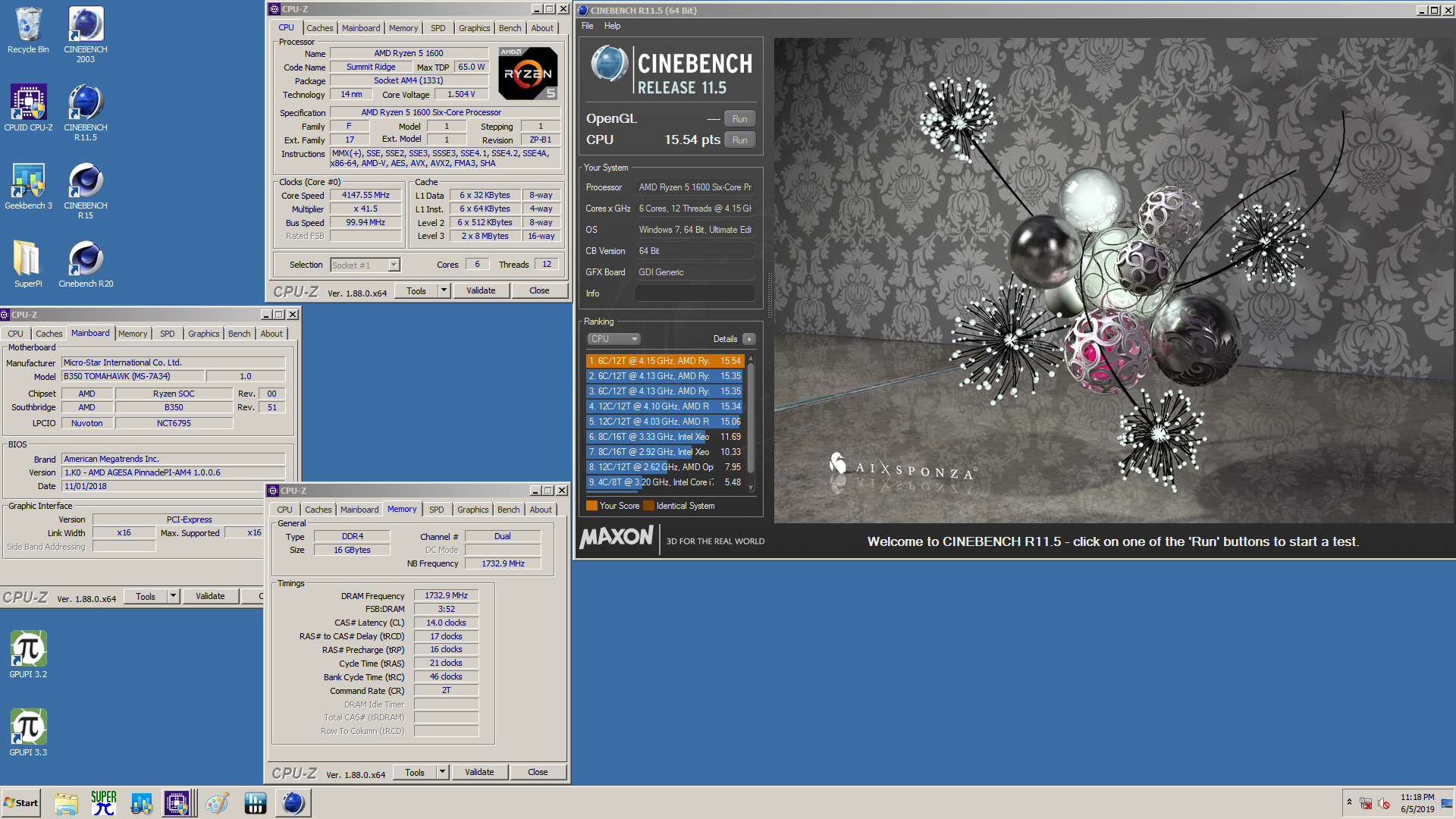Screen dimensions: 1456x819
Task: Switch to Caches tab in top CPU-Z
Action: 319,28
